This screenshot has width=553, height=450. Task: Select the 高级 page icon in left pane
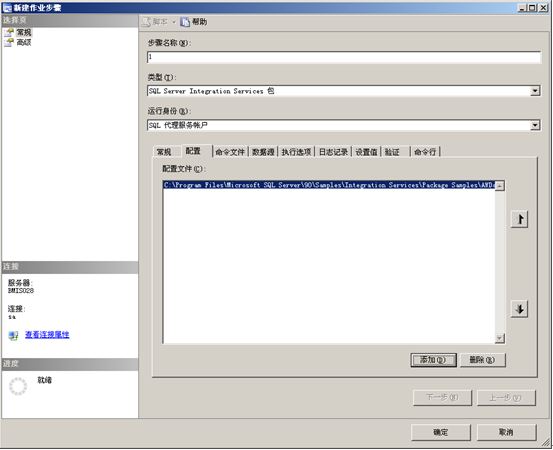pyautogui.click(x=9, y=43)
